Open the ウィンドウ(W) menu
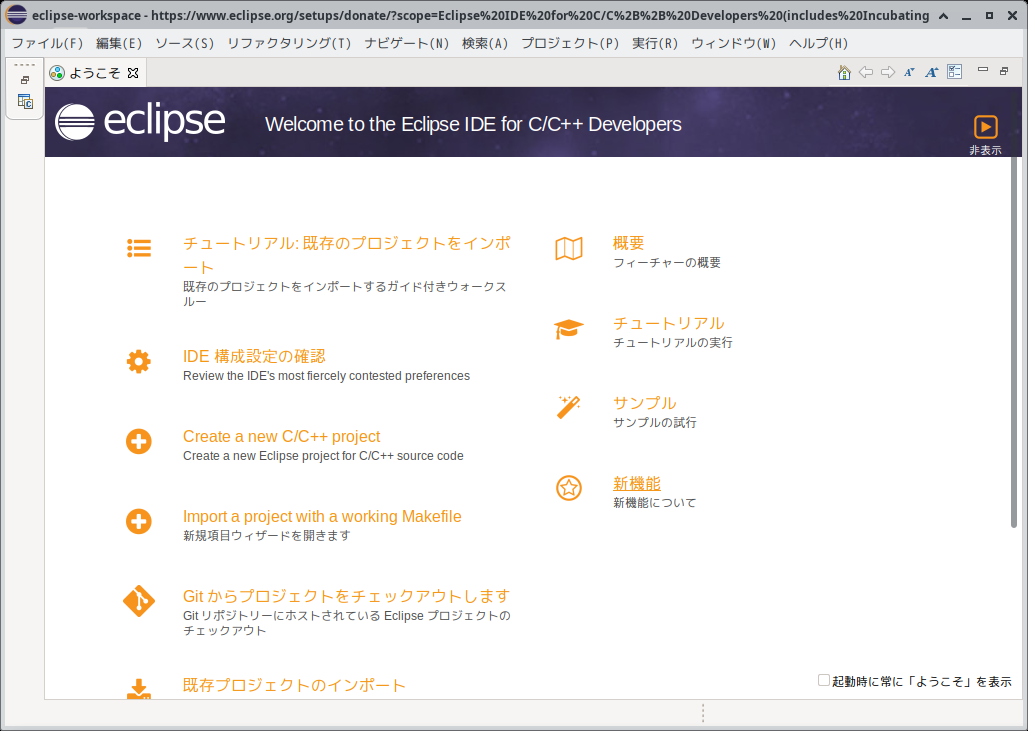1028x731 pixels. 733,43
